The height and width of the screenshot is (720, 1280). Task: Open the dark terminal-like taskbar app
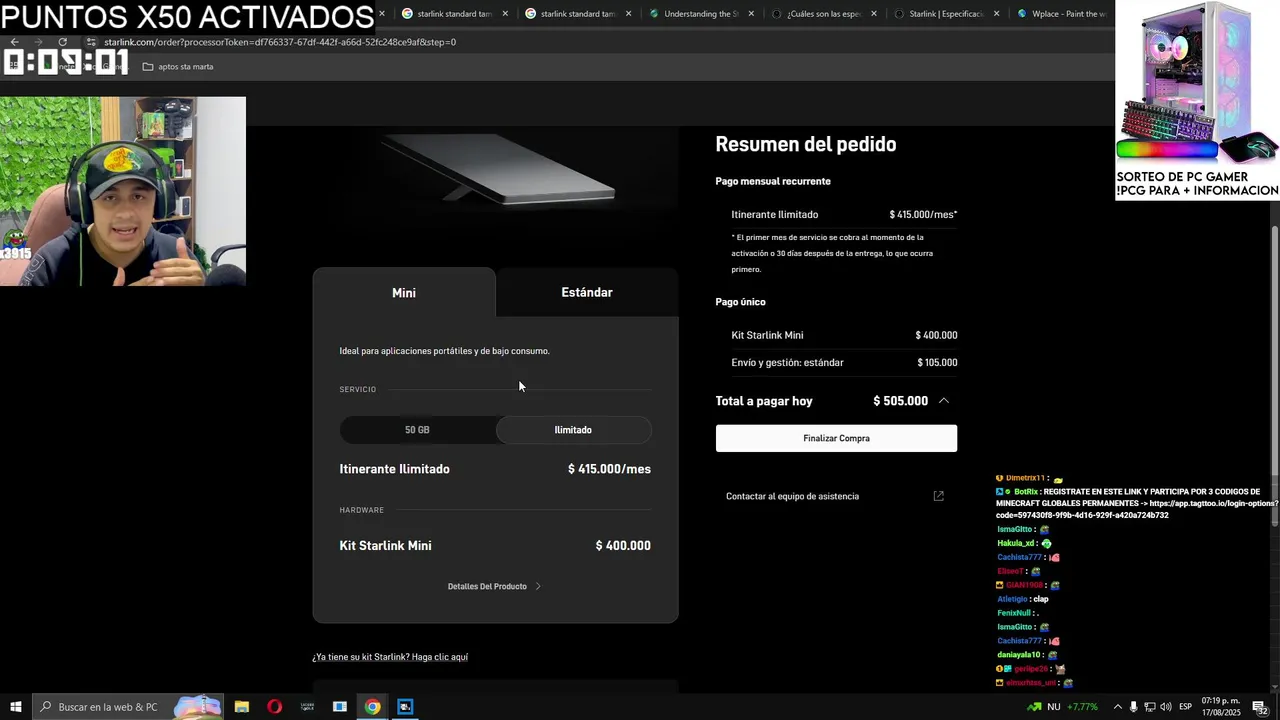307,707
